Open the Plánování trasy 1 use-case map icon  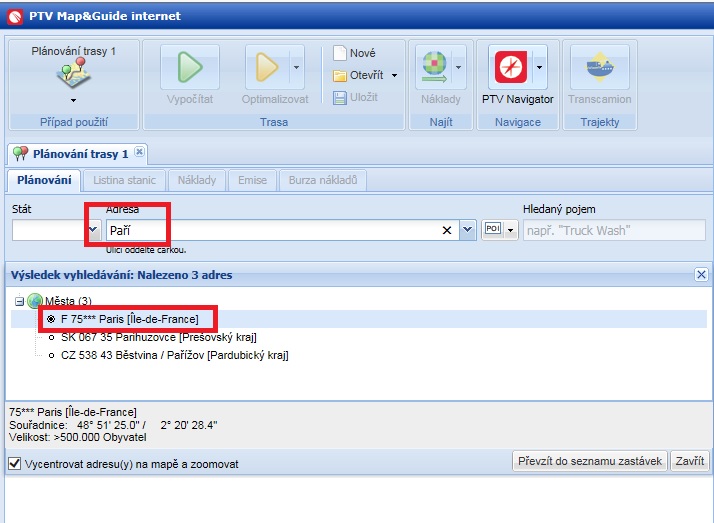(x=74, y=74)
